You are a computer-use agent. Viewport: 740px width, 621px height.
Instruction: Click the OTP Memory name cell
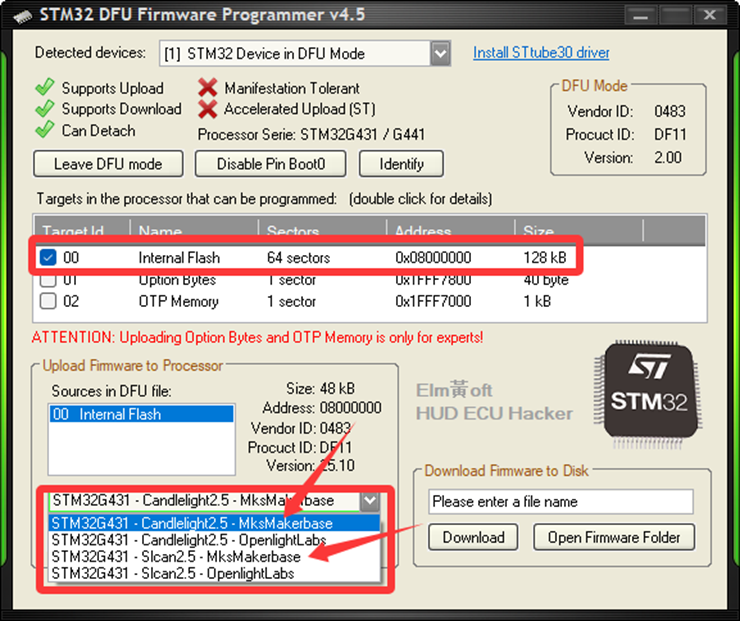(178, 301)
